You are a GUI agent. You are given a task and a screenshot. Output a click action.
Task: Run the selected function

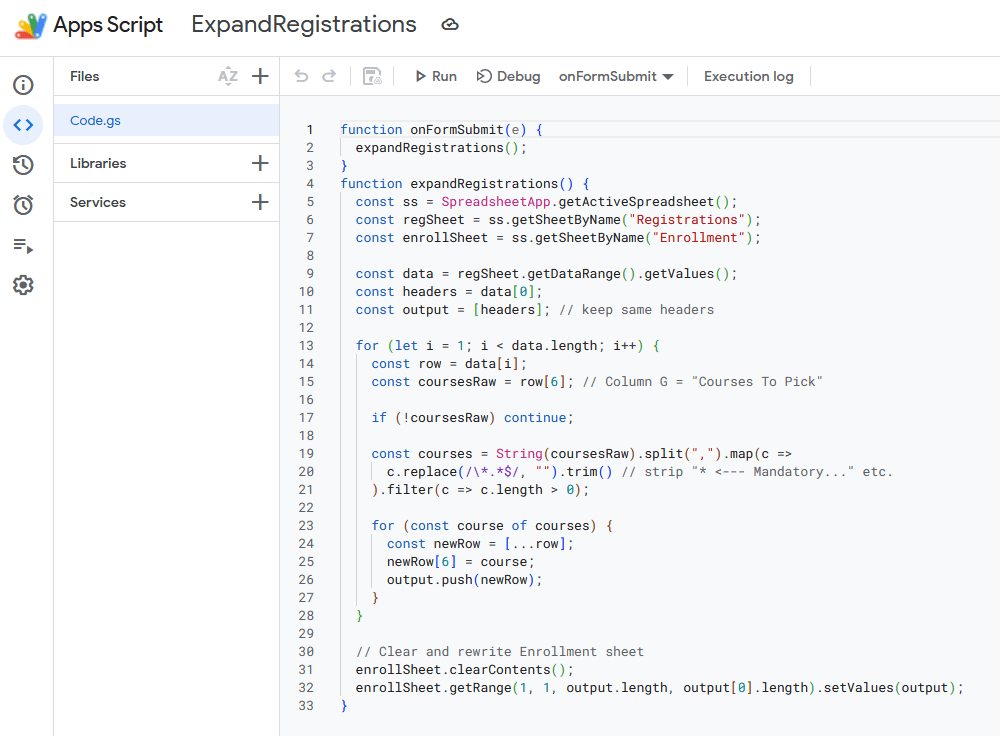coord(435,76)
